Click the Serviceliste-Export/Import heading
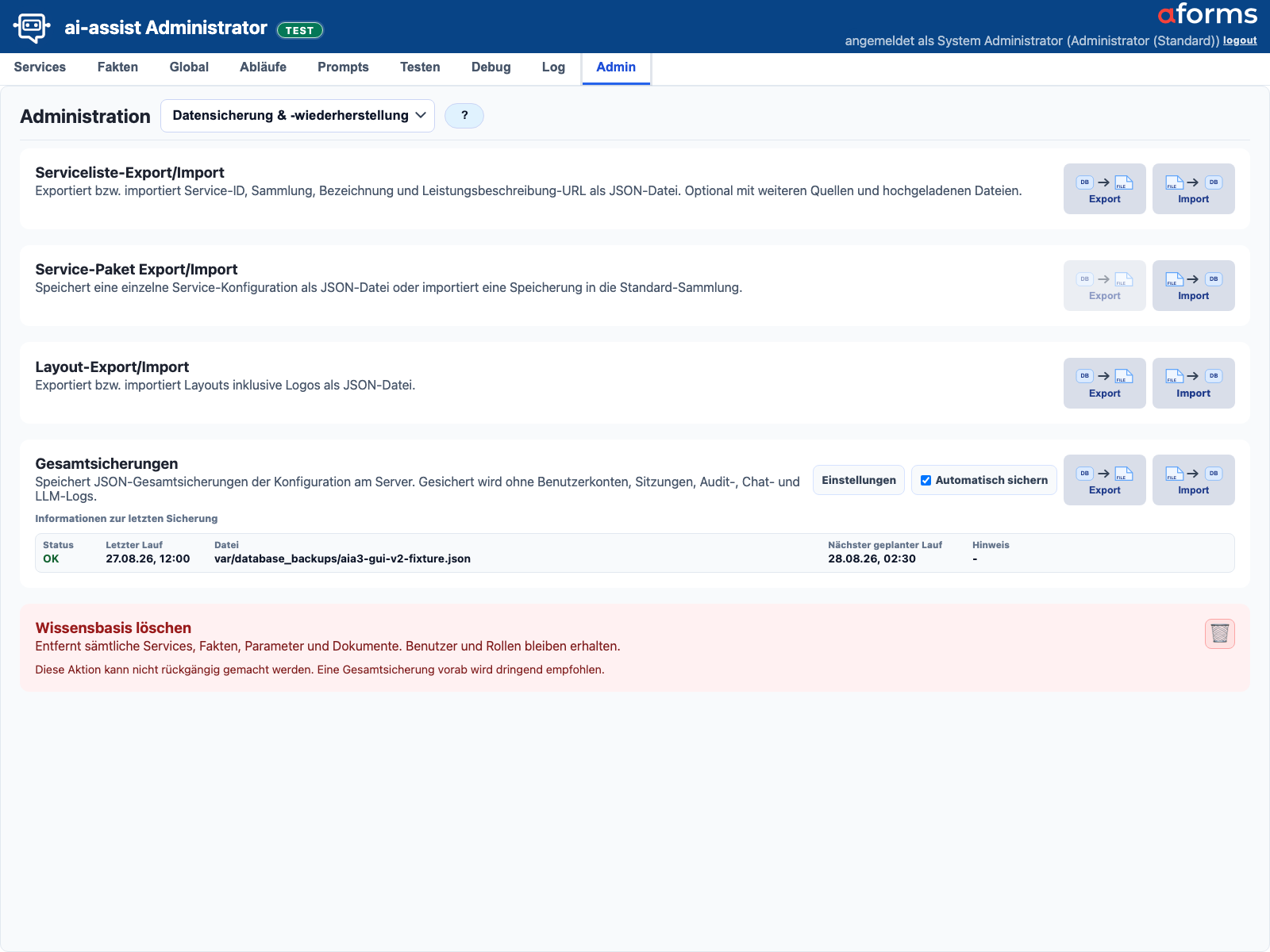 (x=129, y=172)
